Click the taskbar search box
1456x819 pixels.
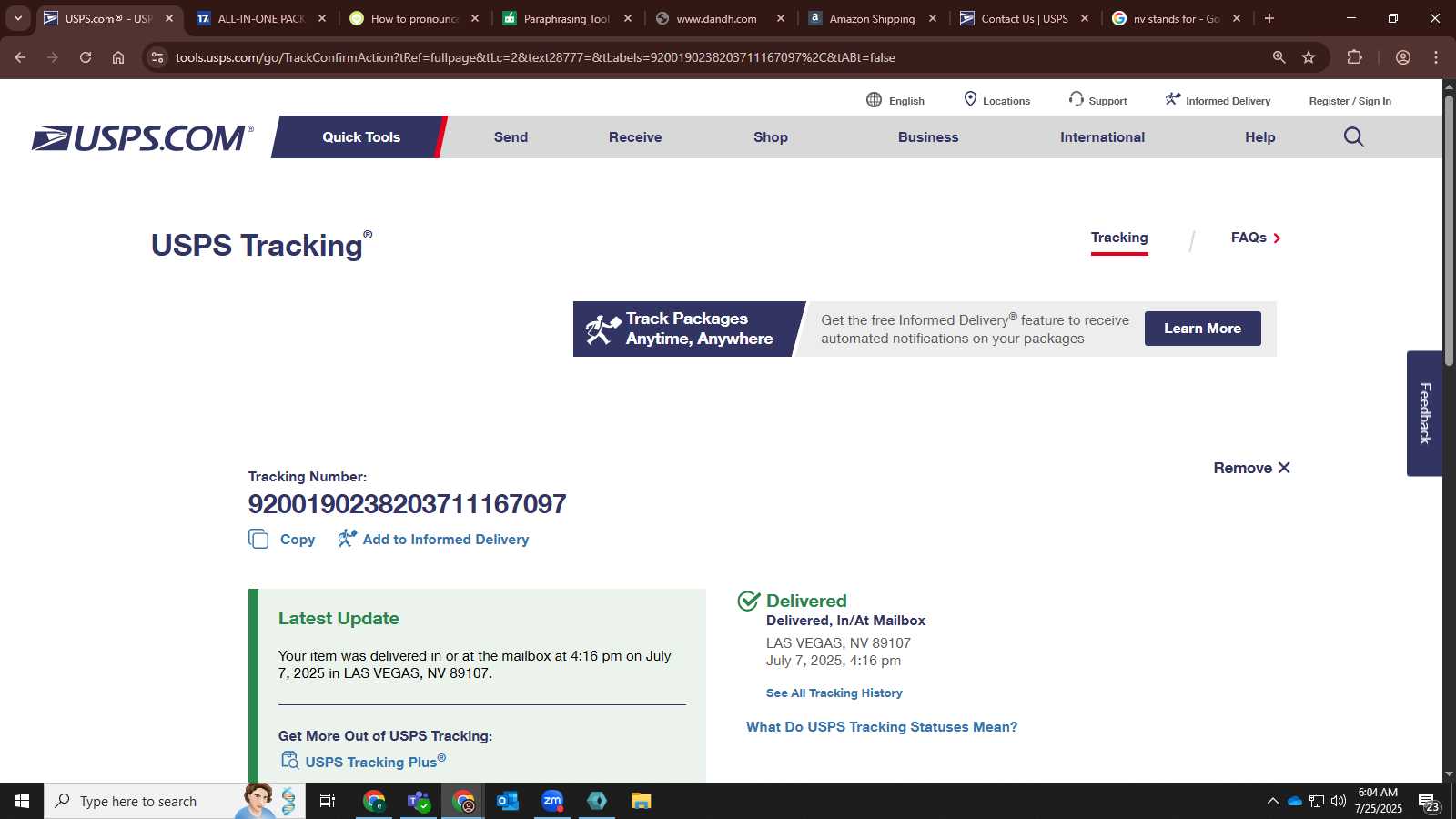[x=175, y=801]
